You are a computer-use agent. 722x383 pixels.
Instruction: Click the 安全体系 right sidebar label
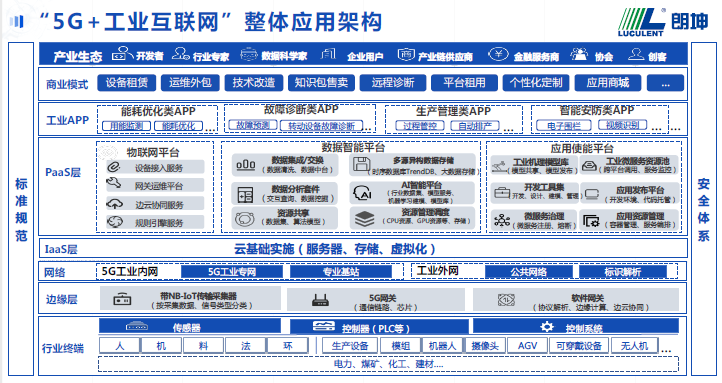tap(703, 209)
